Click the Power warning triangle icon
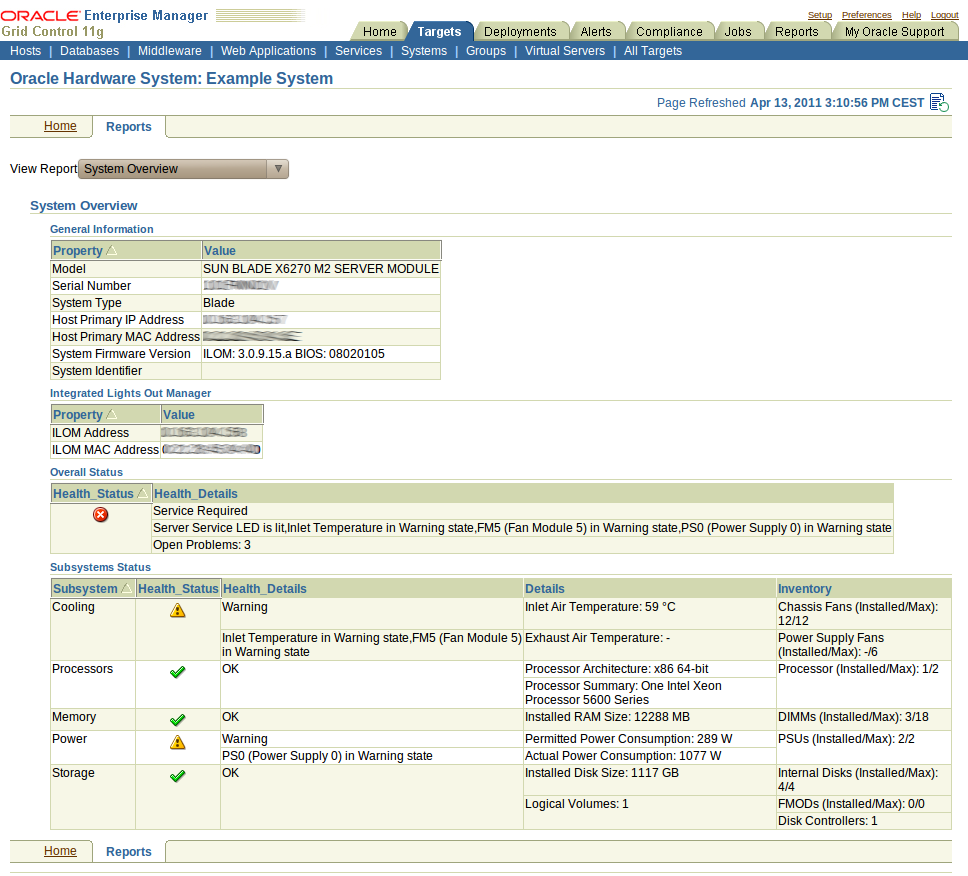Screen dimensions: 968x876 pyautogui.click(x=178, y=742)
